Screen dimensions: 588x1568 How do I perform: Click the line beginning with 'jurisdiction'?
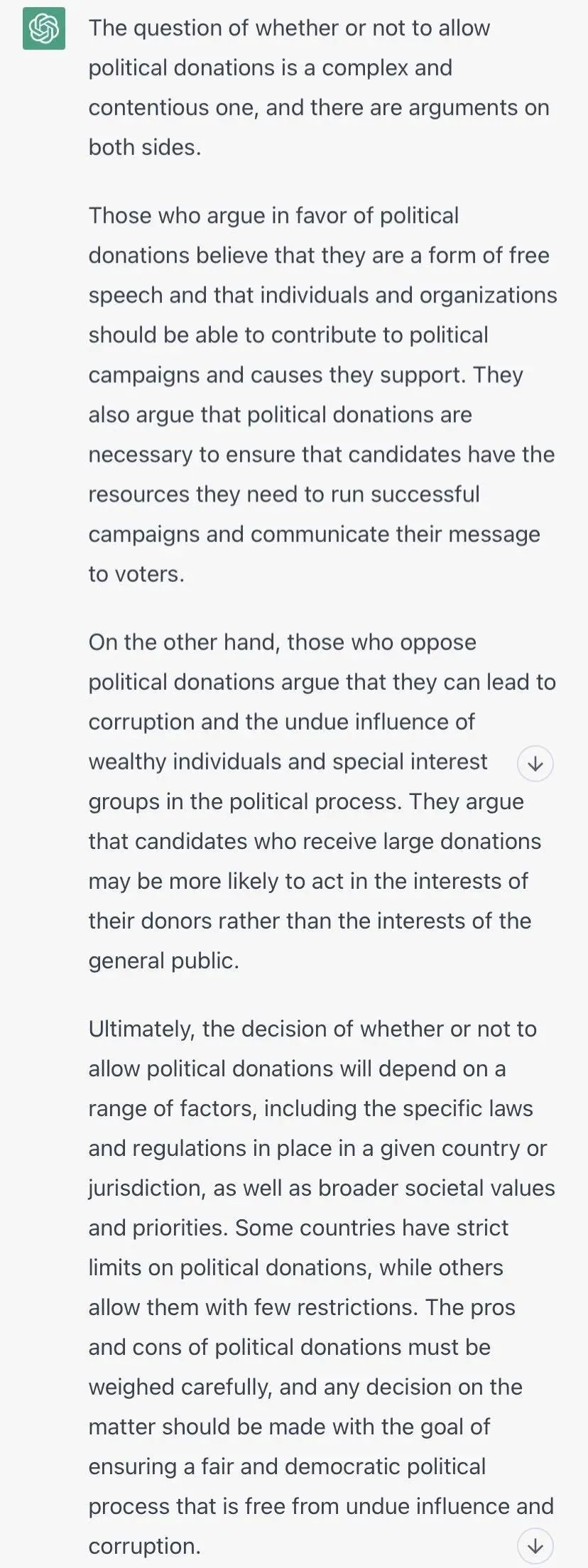(x=322, y=1187)
